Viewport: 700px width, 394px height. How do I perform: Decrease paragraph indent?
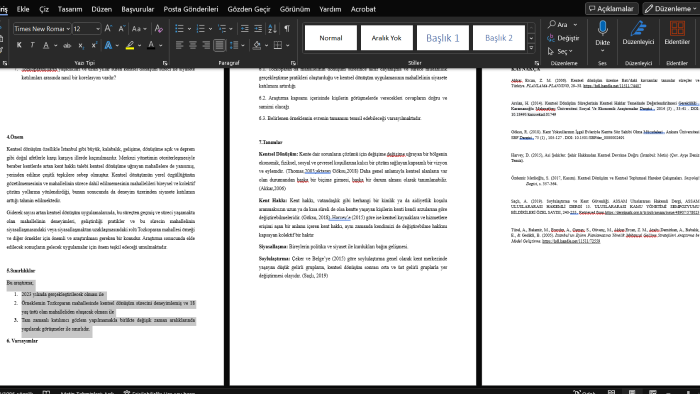click(244, 29)
